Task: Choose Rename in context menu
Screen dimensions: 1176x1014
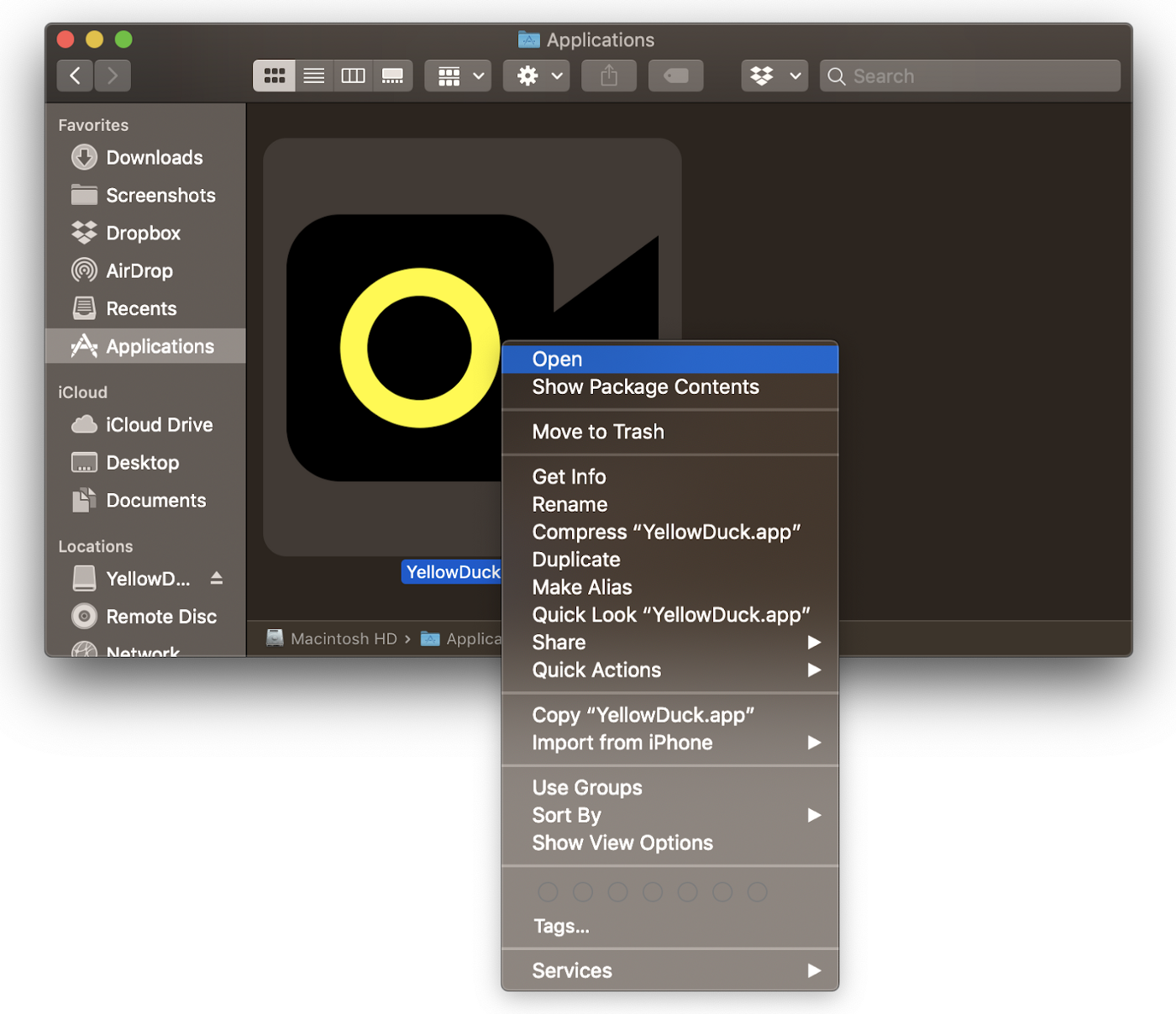Action: (x=670, y=505)
